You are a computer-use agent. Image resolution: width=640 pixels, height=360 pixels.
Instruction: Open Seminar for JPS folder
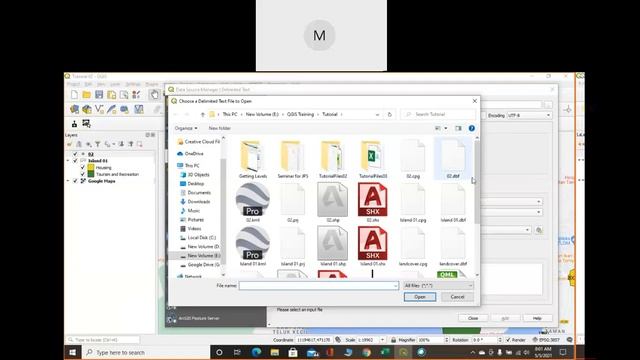pos(293,159)
